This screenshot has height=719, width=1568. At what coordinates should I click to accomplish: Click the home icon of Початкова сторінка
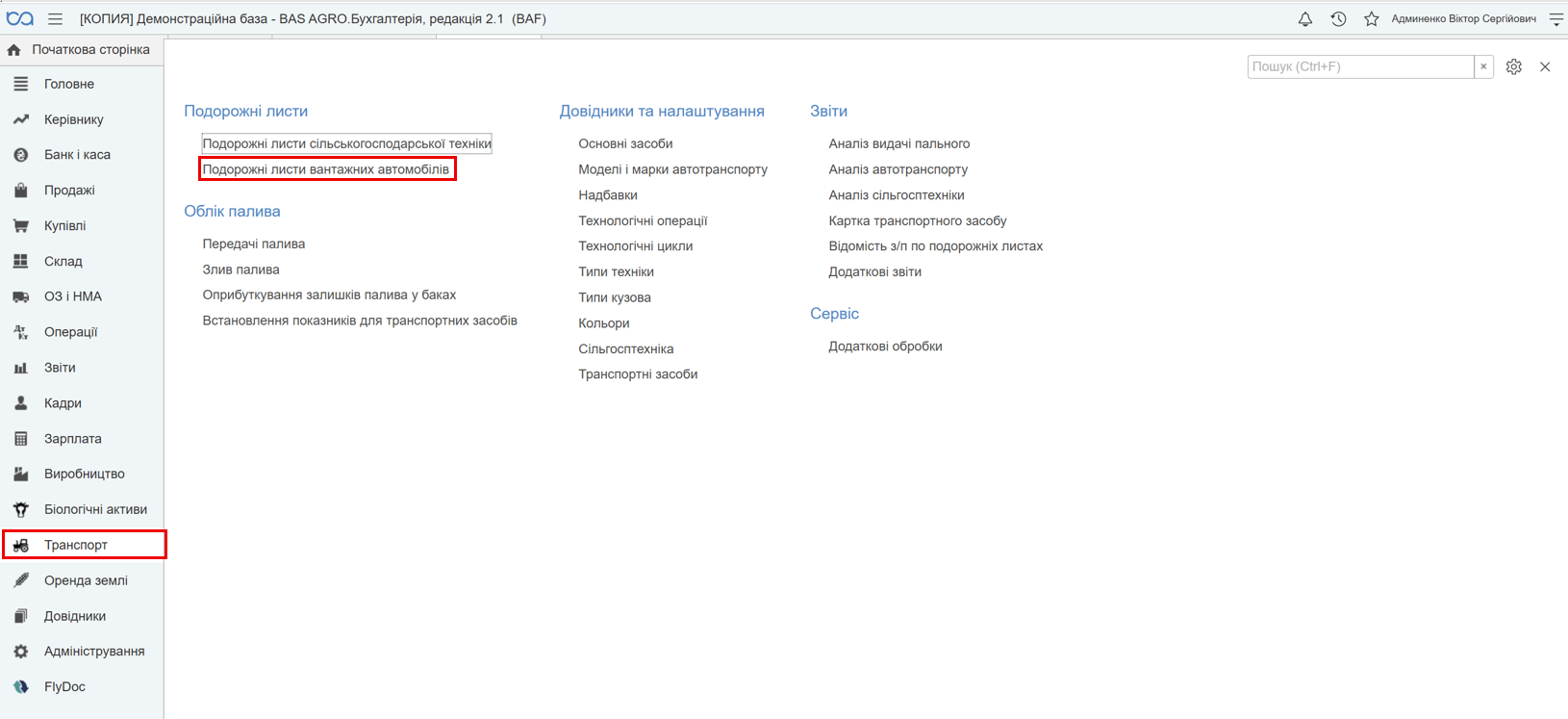14,49
